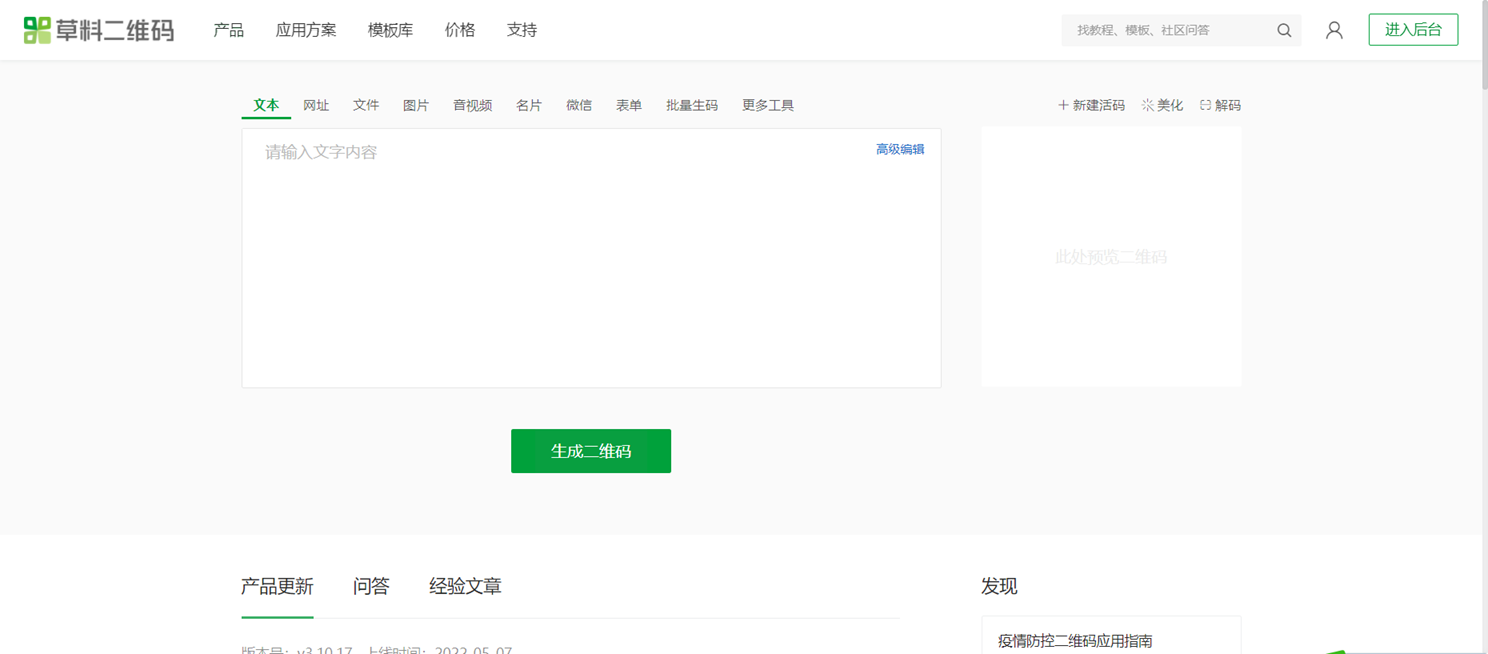This screenshot has height=654, width=1488.
Task: Open 疫情防控二维码应用指南 article
Action: tap(1075, 641)
